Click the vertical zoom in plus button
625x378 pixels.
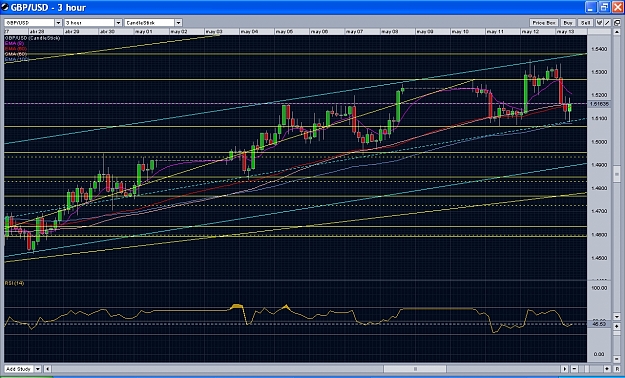pos(617,326)
